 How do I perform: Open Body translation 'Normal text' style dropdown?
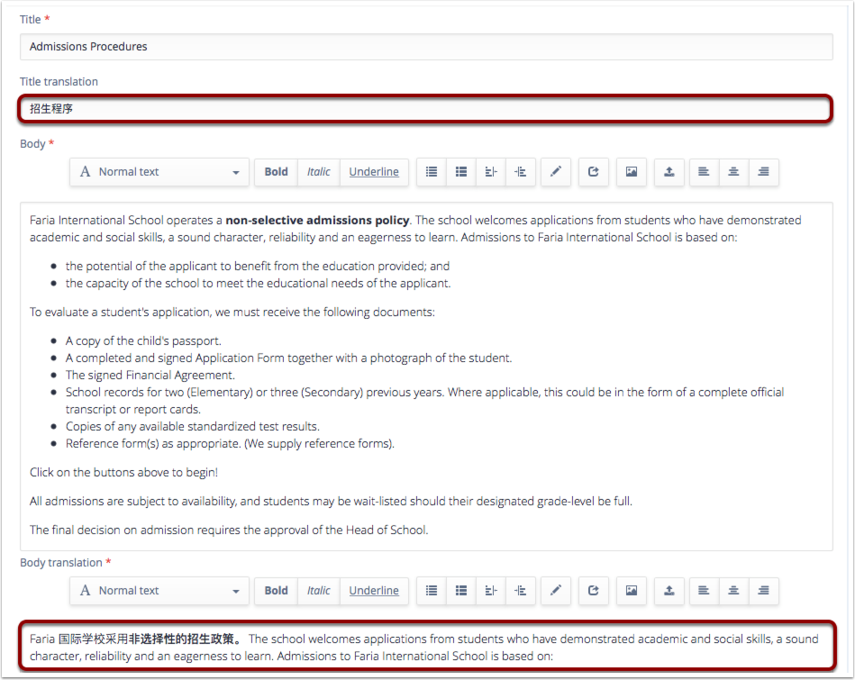[x=159, y=591]
